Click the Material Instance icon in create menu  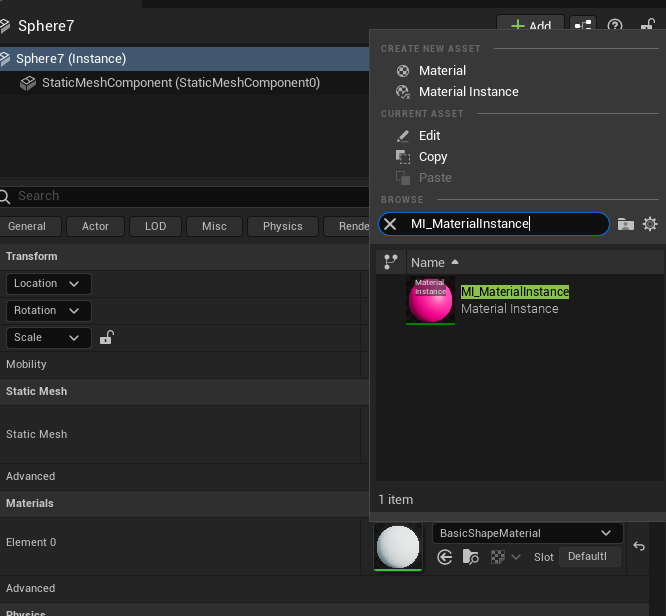tap(403, 92)
